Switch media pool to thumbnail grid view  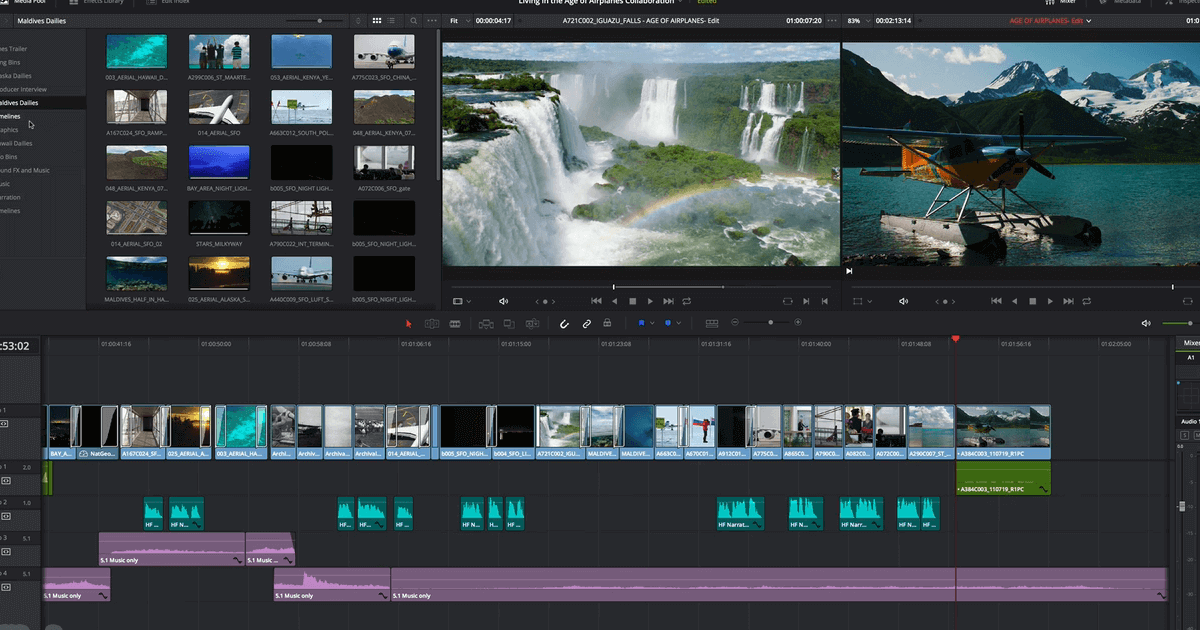point(377,20)
